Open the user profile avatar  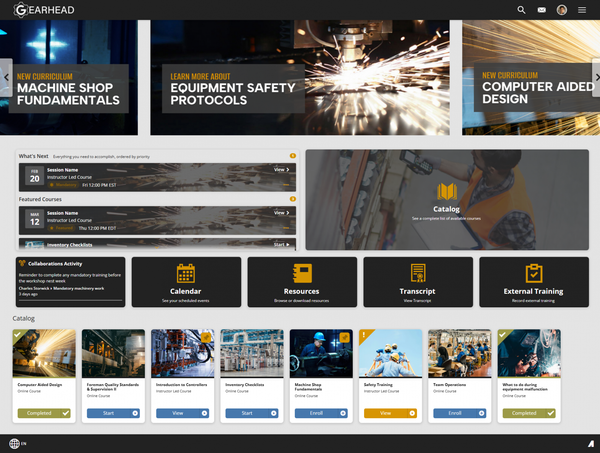tap(562, 10)
